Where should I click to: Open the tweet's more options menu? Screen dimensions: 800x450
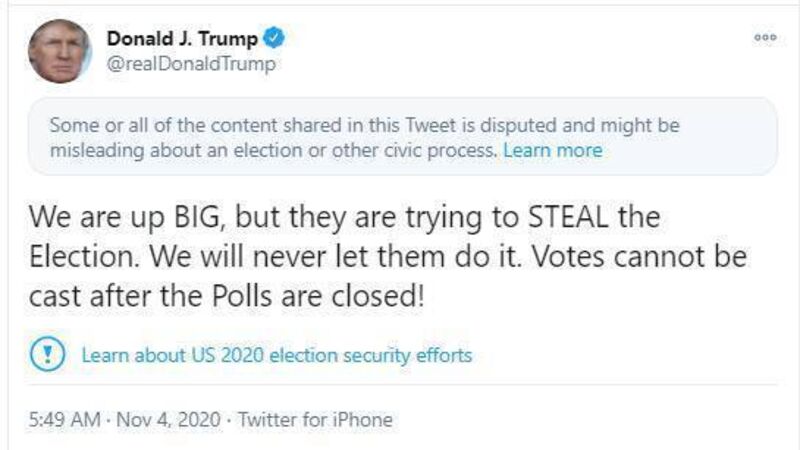click(765, 37)
